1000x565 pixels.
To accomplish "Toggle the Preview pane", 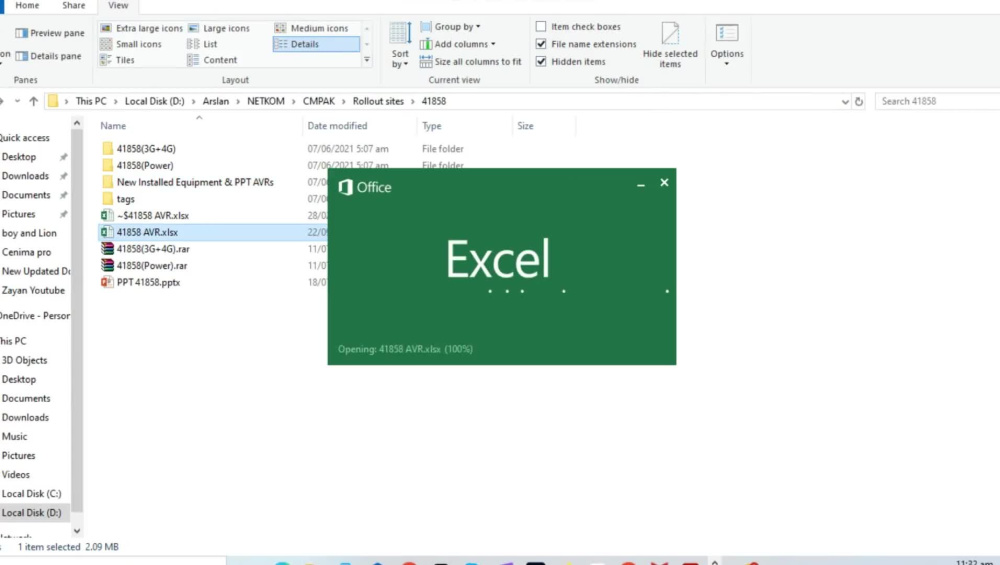I will click(x=50, y=33).
